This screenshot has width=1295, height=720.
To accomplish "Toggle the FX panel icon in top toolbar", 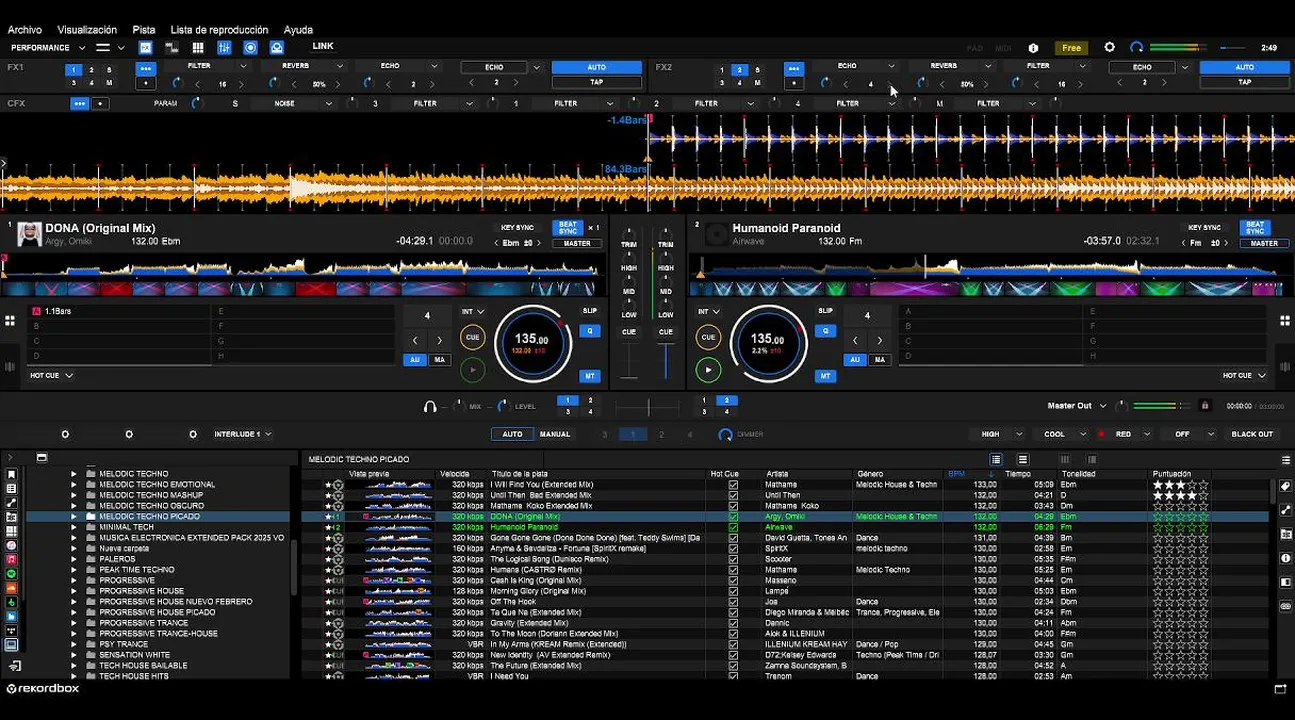I will coord(146,47).
